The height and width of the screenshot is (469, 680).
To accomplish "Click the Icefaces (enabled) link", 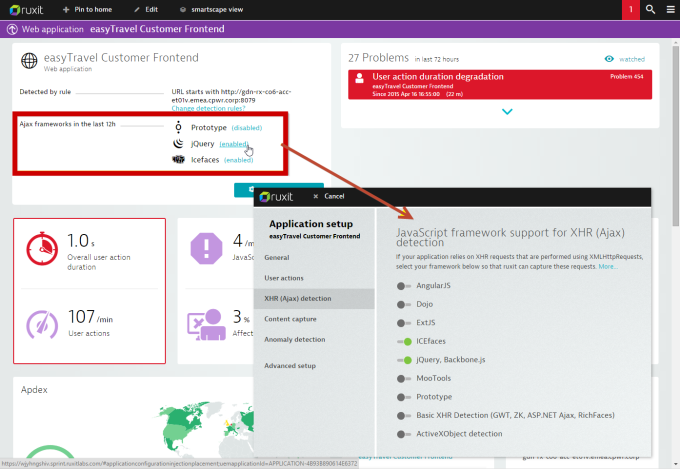I will (x=239, y=160).
